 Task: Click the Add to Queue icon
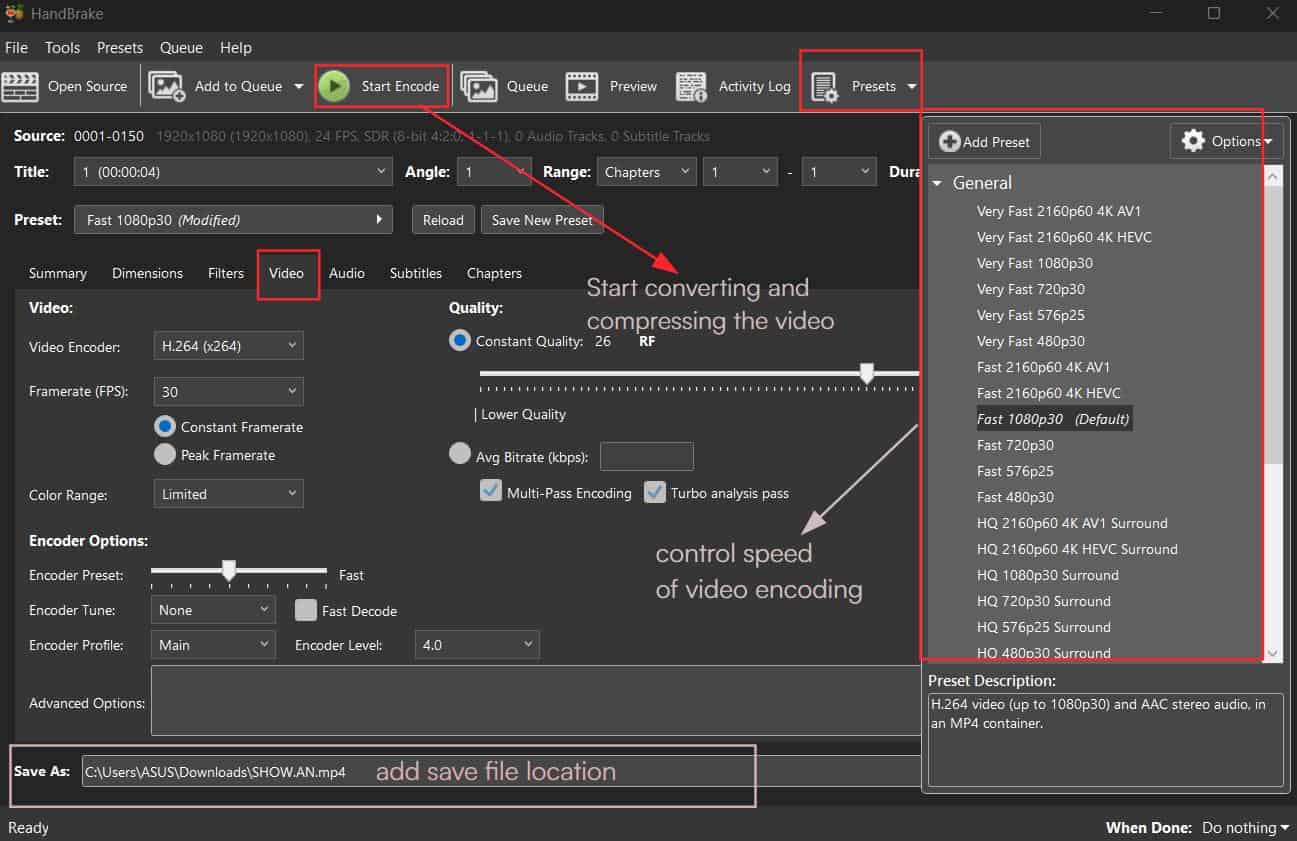pyautogui.click(x=167, y=86)
